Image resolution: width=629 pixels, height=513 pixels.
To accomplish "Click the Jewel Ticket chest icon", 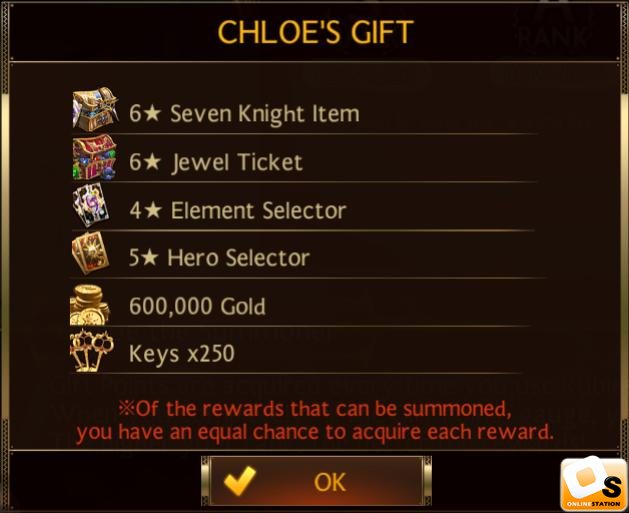I will click(95, 157).
